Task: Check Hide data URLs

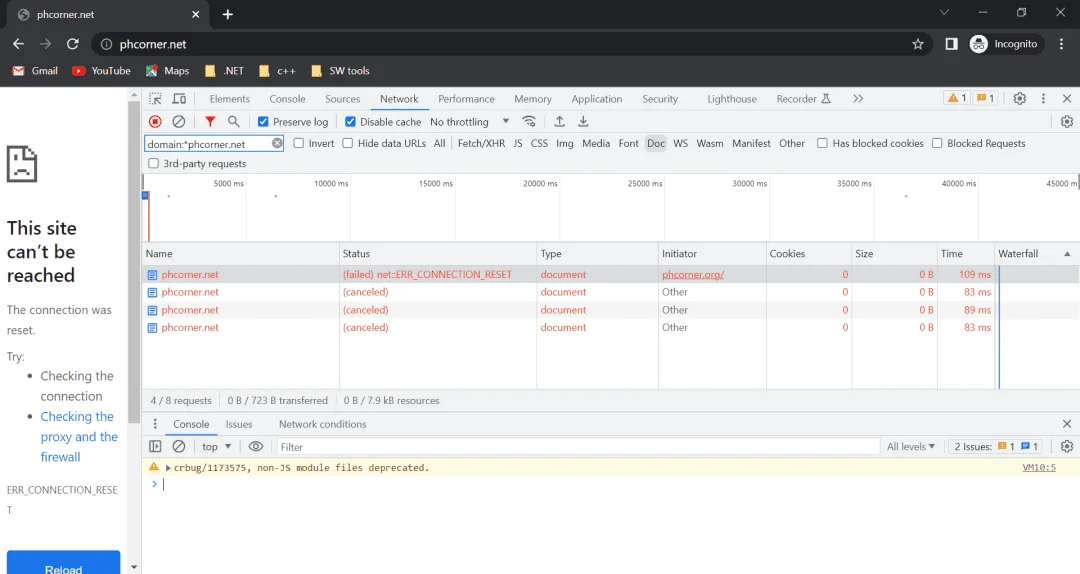Action: [x=348, y=143]
